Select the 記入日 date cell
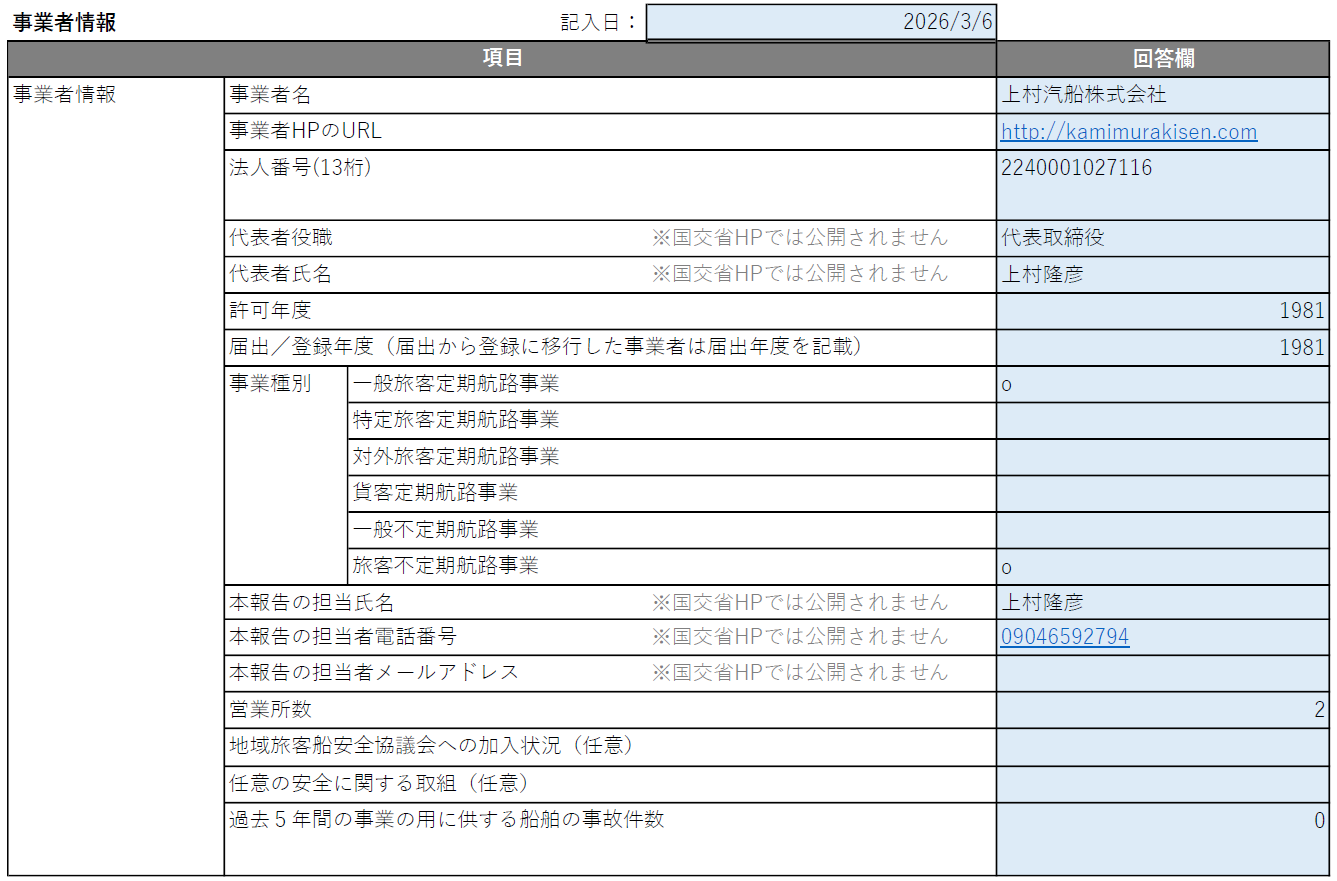This screenshot has width=1337, height=881. (x=820, y=23)
